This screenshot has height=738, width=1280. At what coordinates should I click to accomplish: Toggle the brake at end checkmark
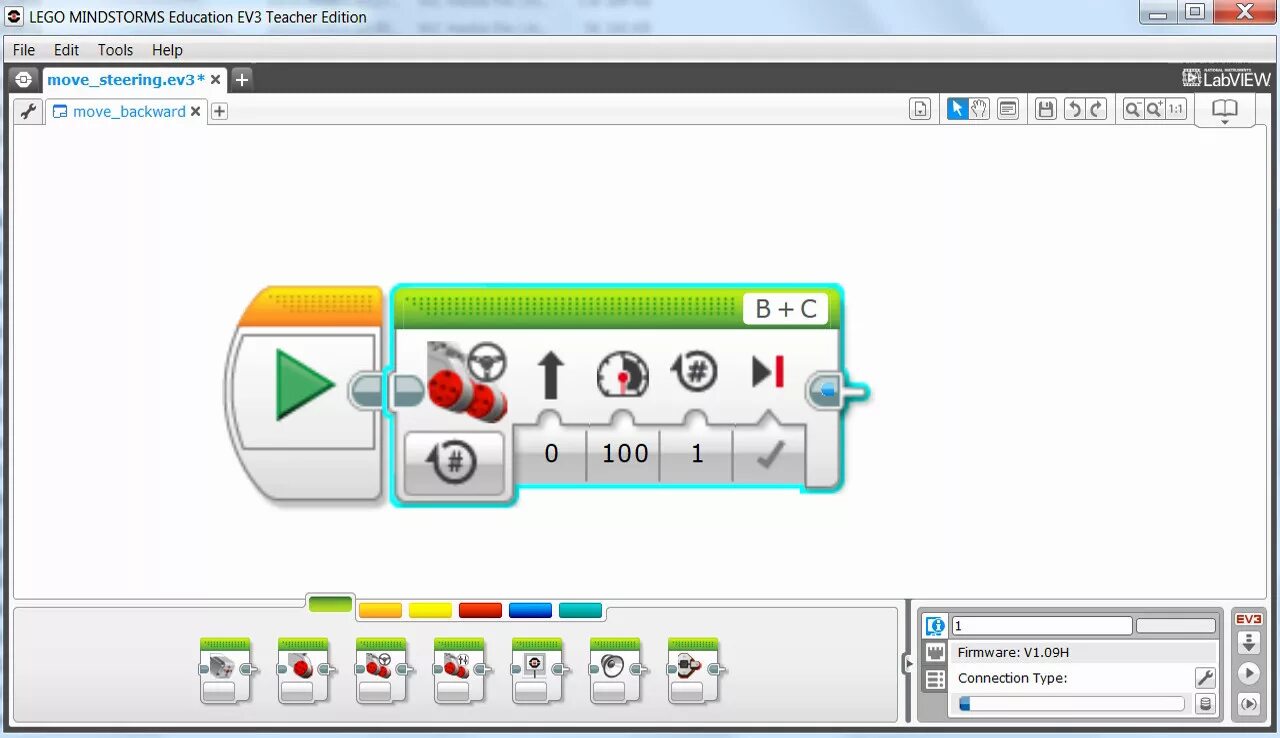(769, 455)
